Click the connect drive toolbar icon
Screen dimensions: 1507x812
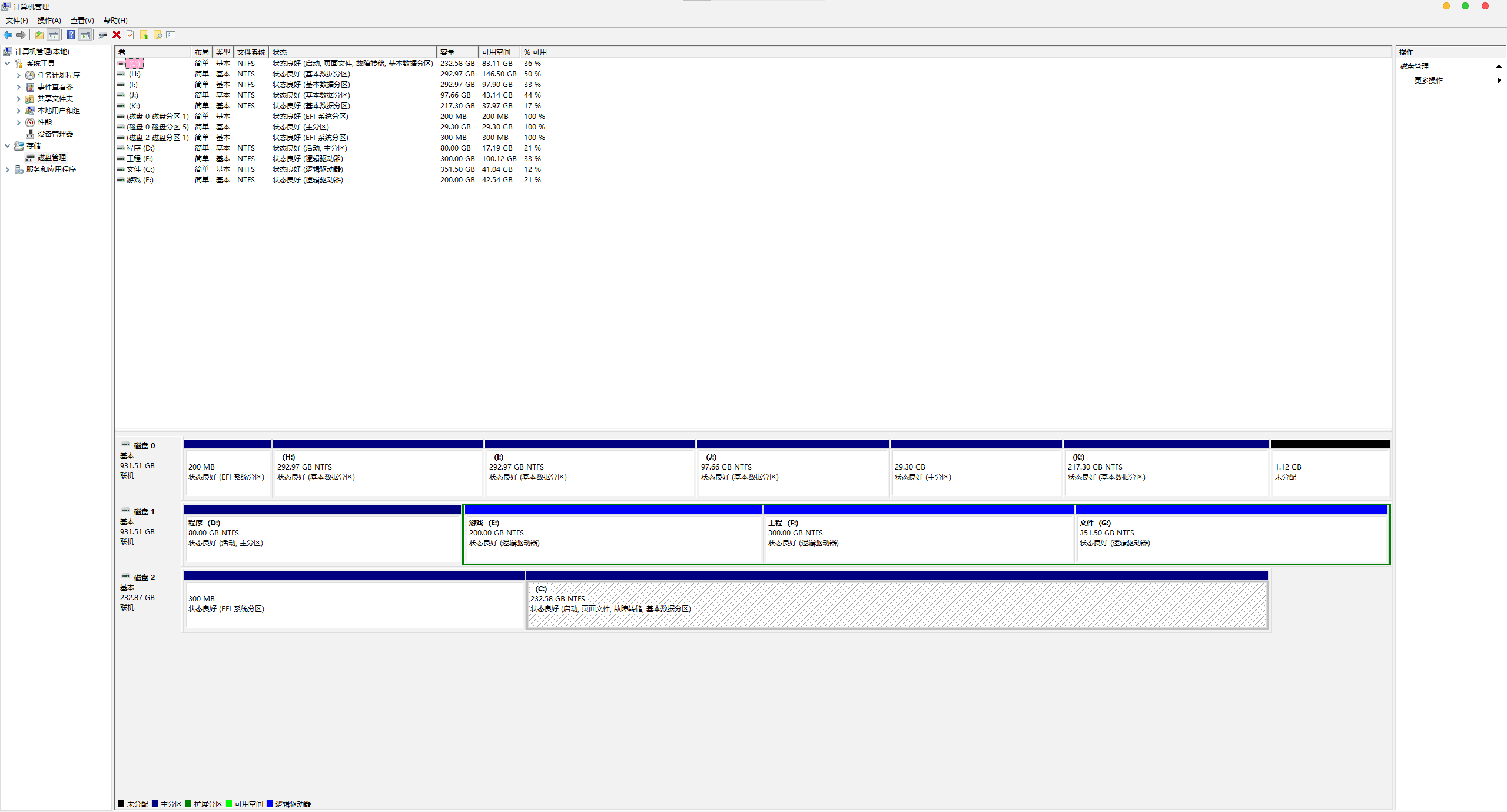tap(102, 35)
